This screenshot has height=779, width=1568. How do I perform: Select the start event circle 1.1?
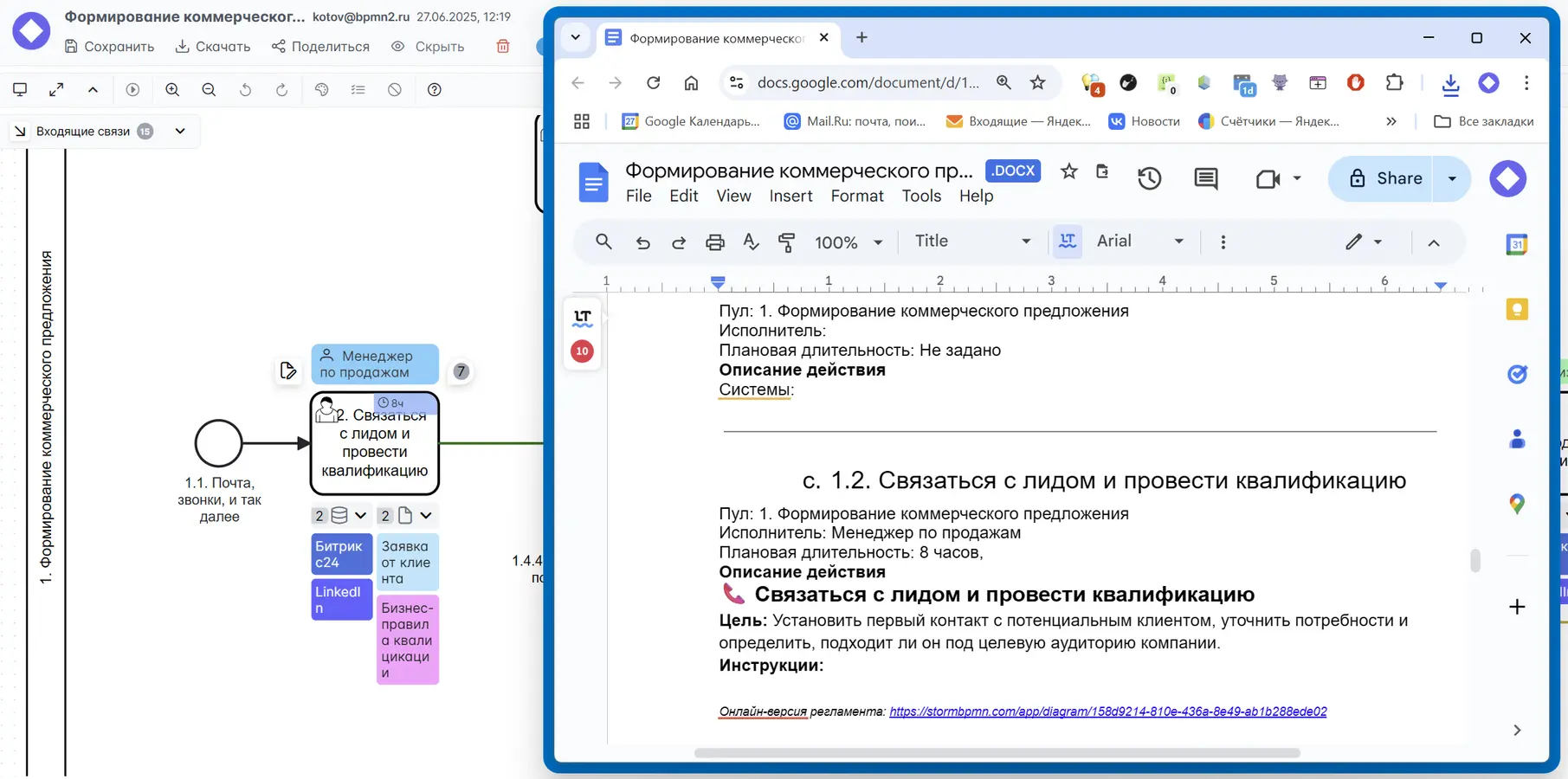point(218,443)
